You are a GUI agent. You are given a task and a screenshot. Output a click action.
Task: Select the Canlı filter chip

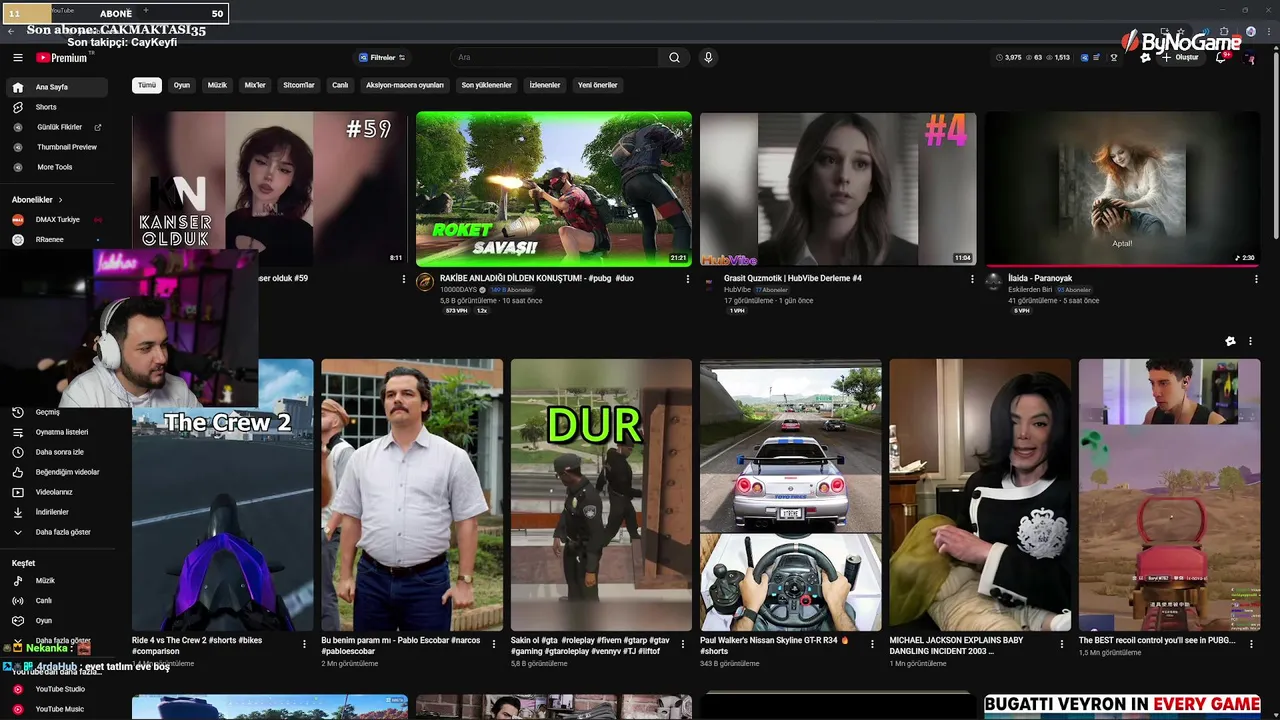[x=340, y=85]
